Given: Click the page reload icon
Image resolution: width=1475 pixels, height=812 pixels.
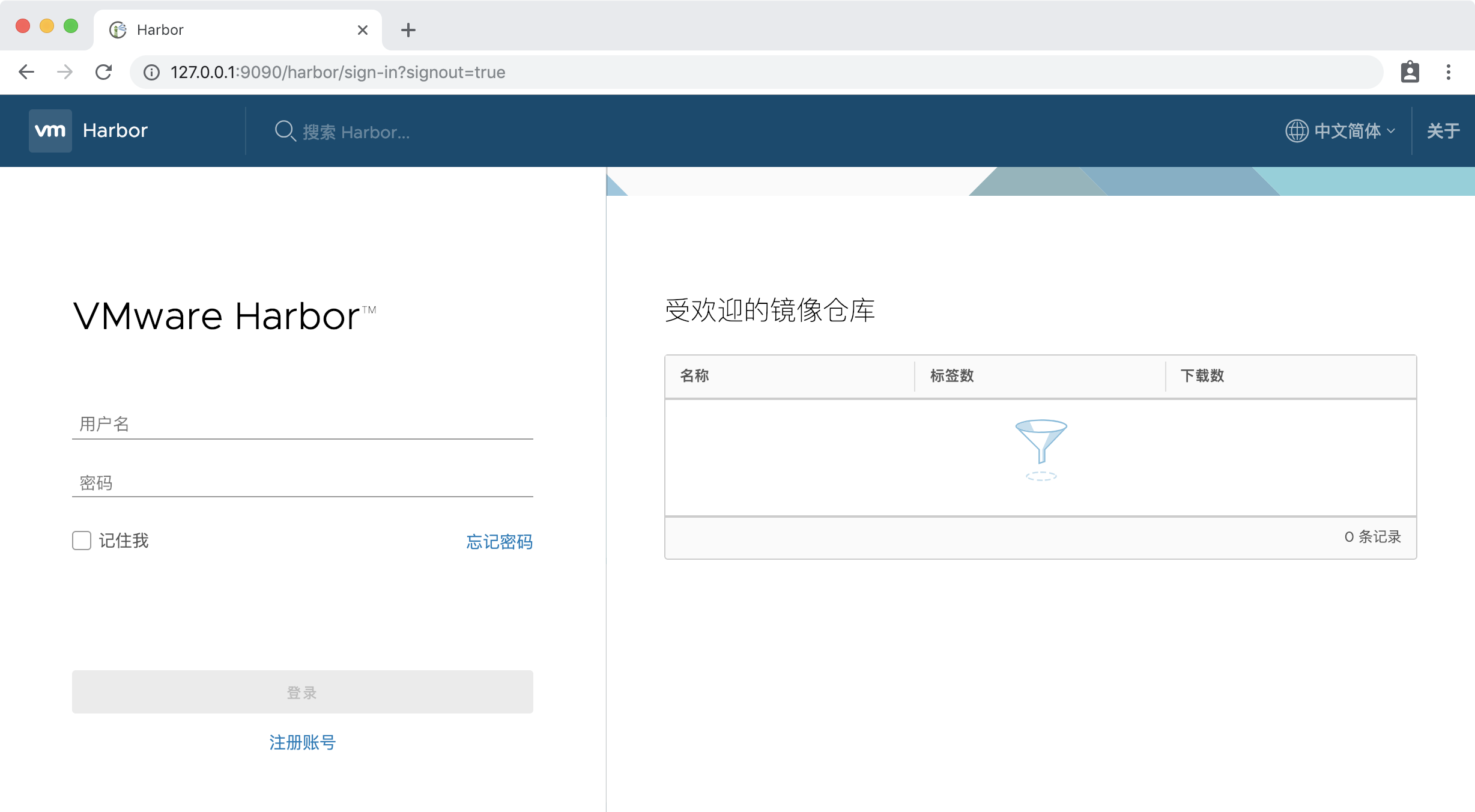Looking at the screenshot, I should coord(103,72).
